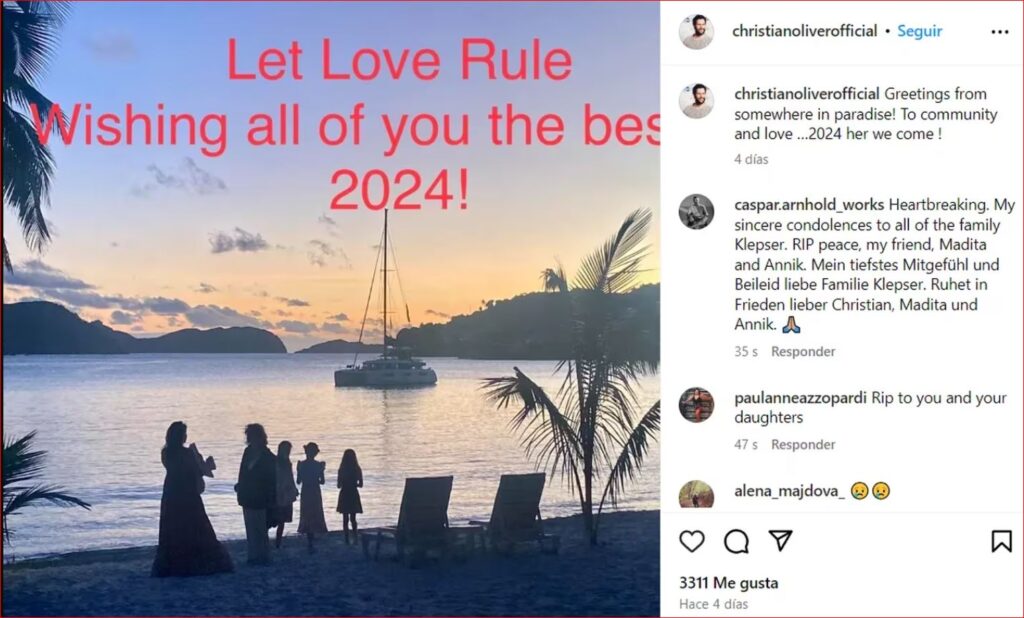Open the caspar.arnhold_works username link

809,205
